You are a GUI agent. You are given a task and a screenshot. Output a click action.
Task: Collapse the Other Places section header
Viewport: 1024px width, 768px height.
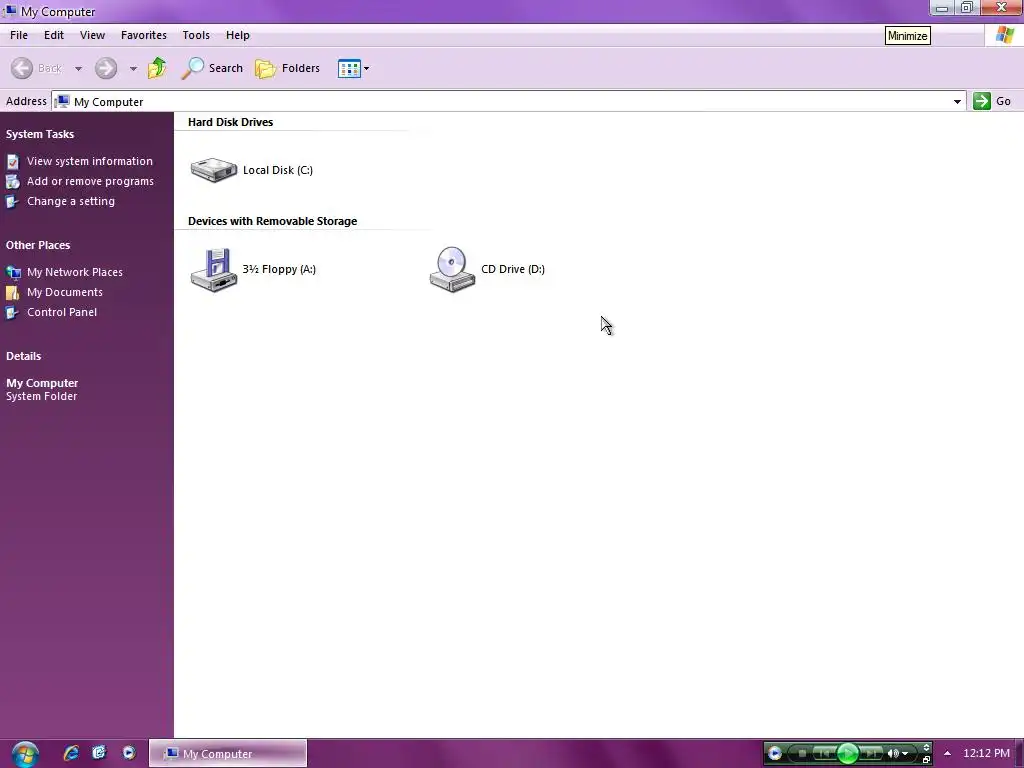38,245
